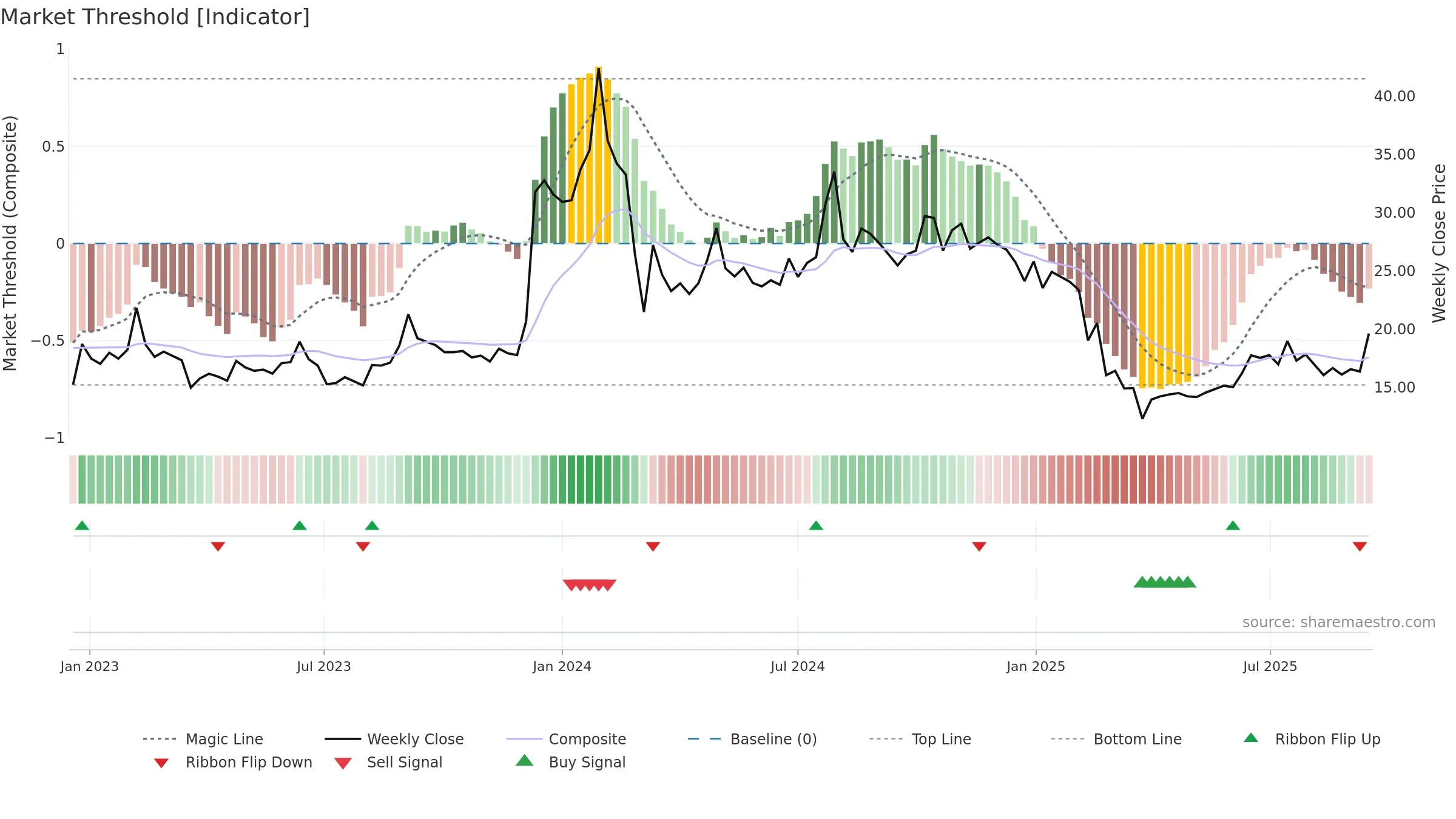
Task: Click the source: sharemaestro.com text
Action: click(1339, 622)
